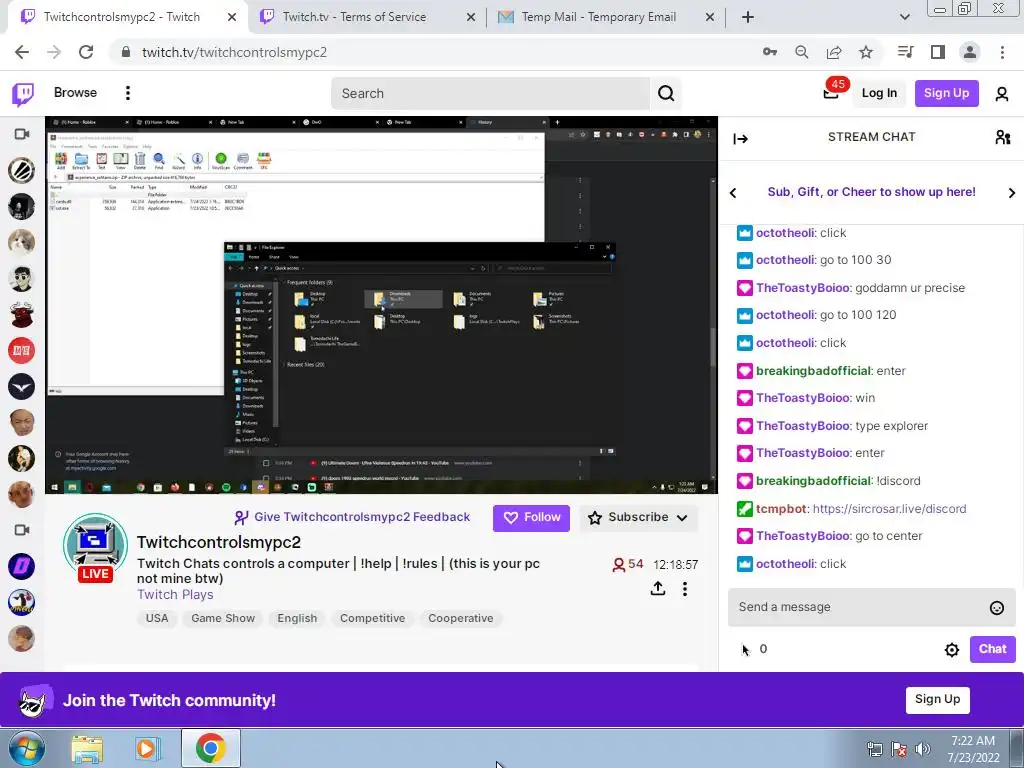Open chat settings gear icon
This screenshot has width=1024, height=768.
click(952, 649)
